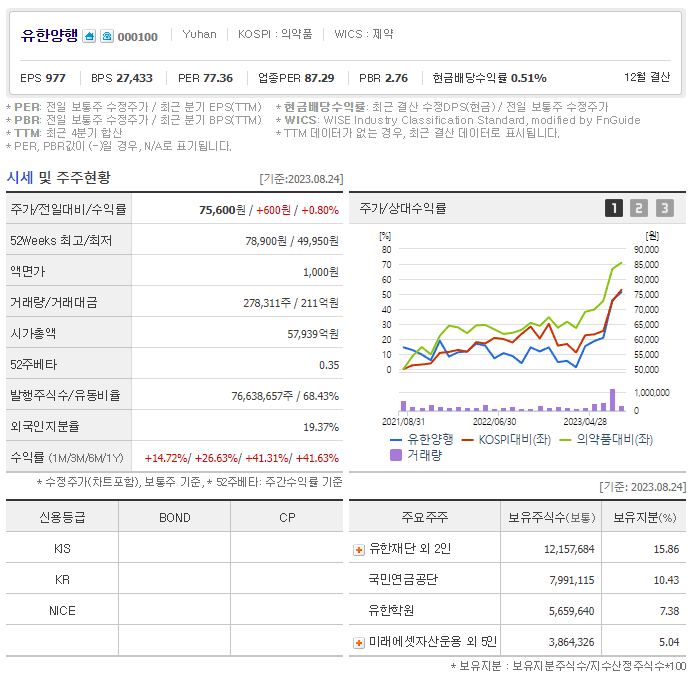Click the +41.63% one-year return figure

point(317,458)
